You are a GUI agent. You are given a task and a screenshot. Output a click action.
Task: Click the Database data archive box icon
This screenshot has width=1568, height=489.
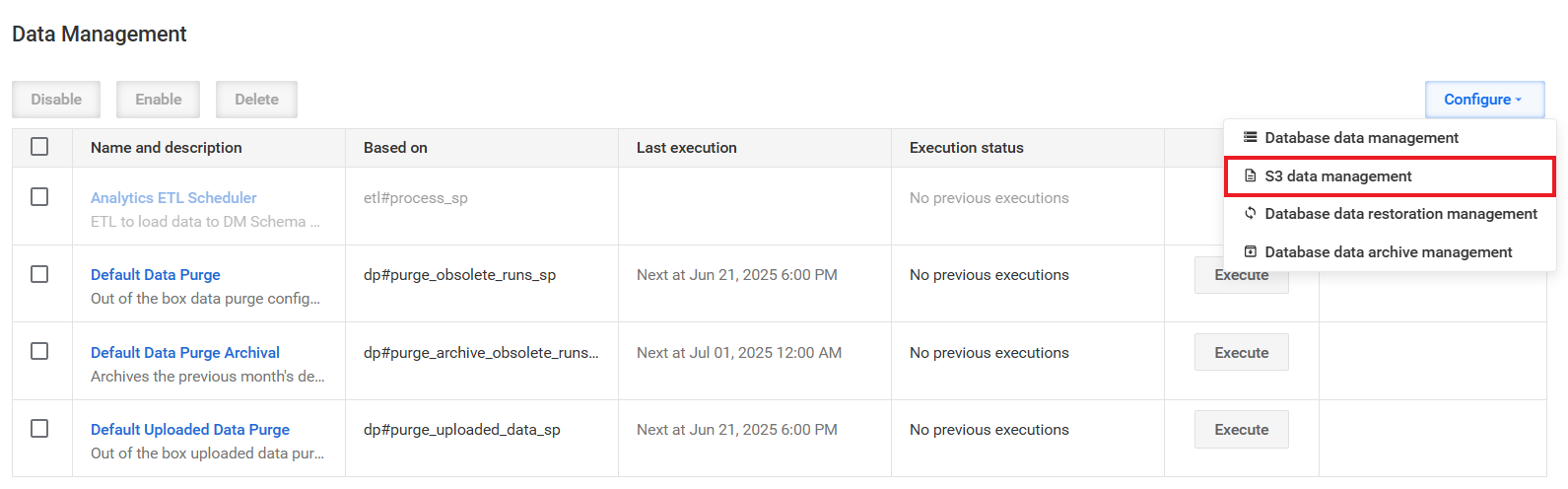click(1250, 251)
